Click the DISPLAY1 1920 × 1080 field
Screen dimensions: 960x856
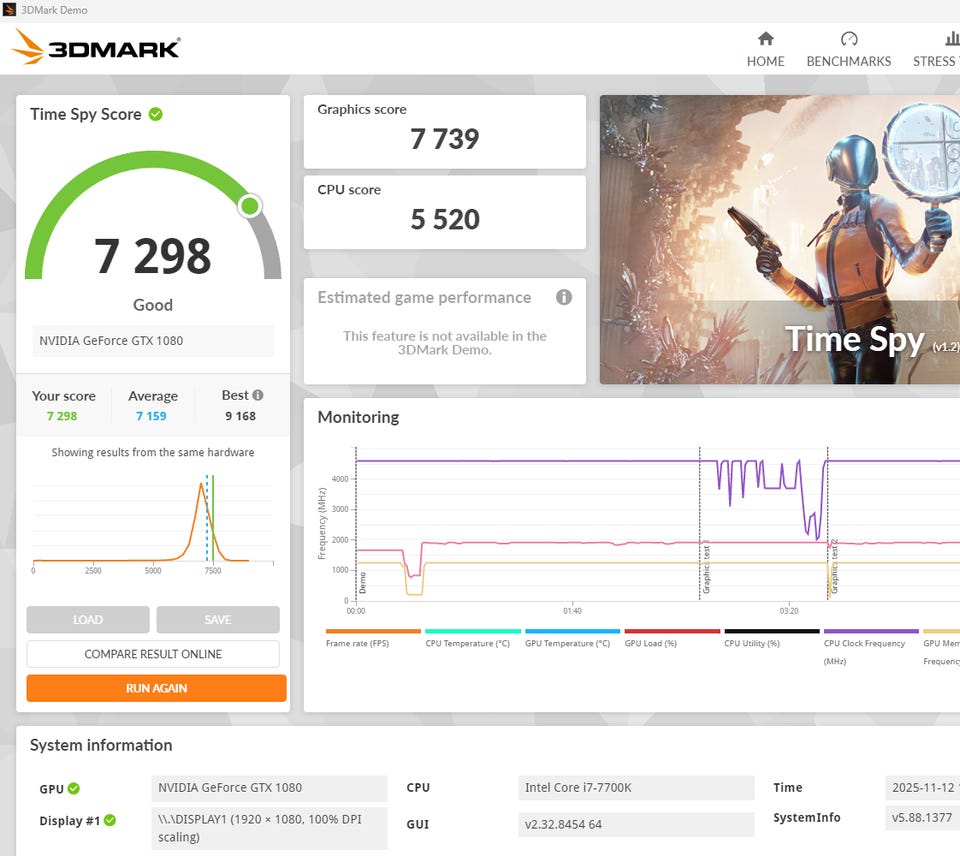(x=269, y=828)
